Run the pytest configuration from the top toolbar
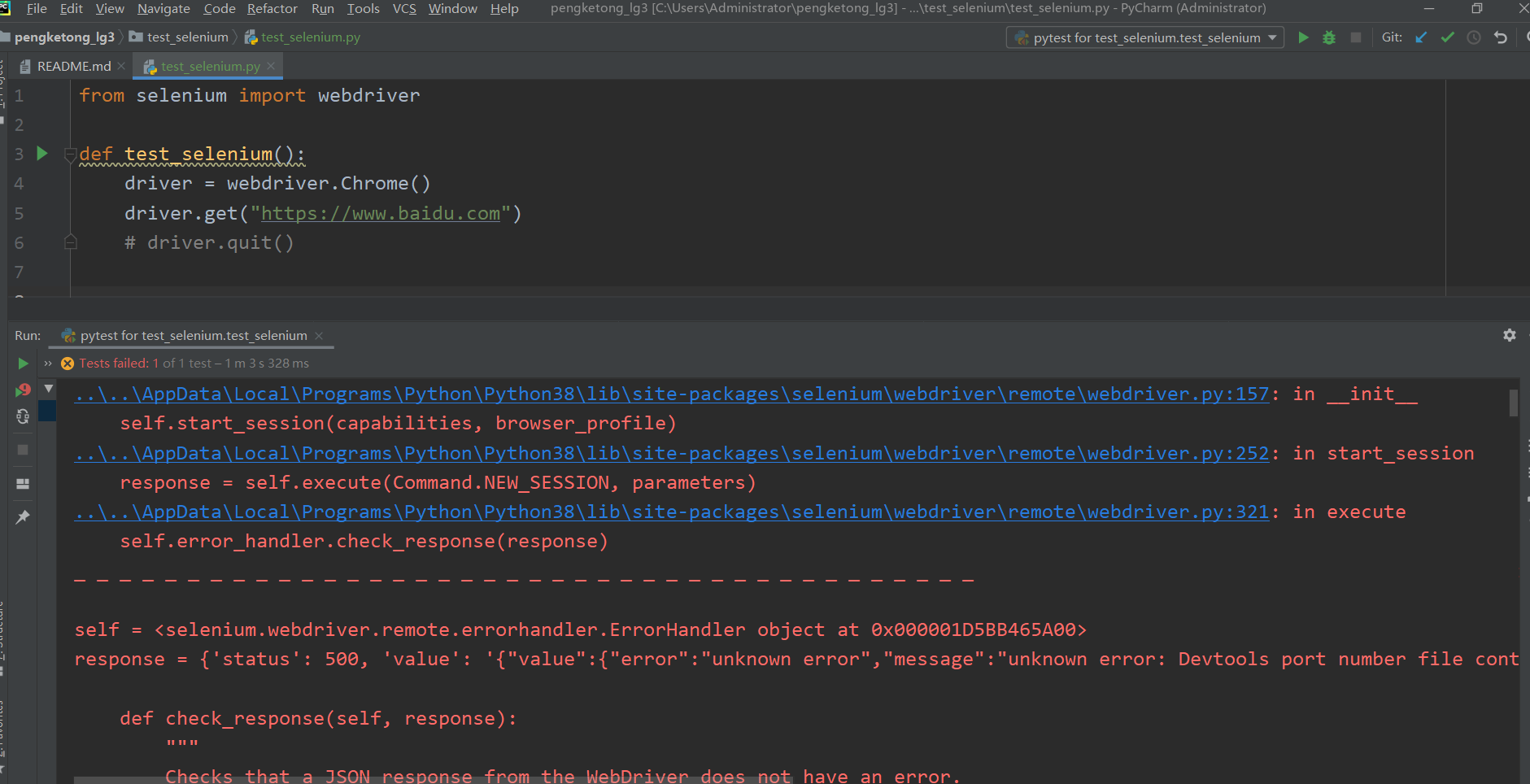 tap(1303, 37)
